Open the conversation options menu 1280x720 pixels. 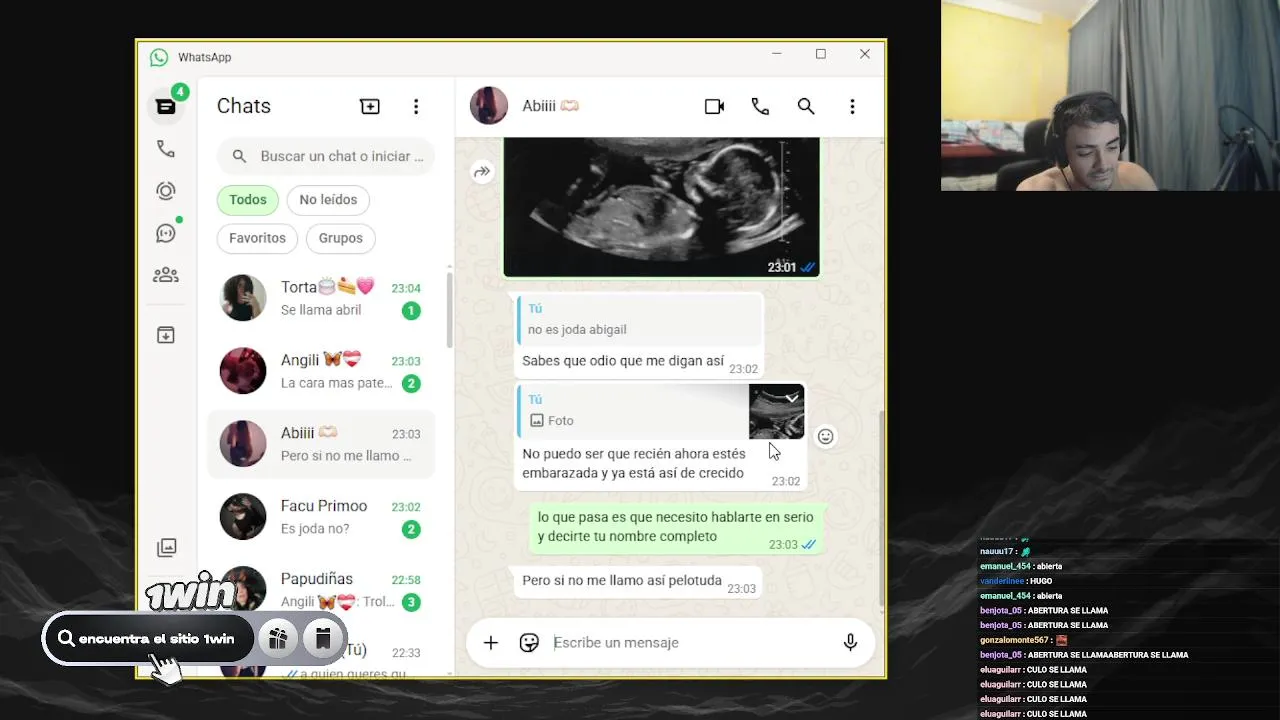(852, 106)
